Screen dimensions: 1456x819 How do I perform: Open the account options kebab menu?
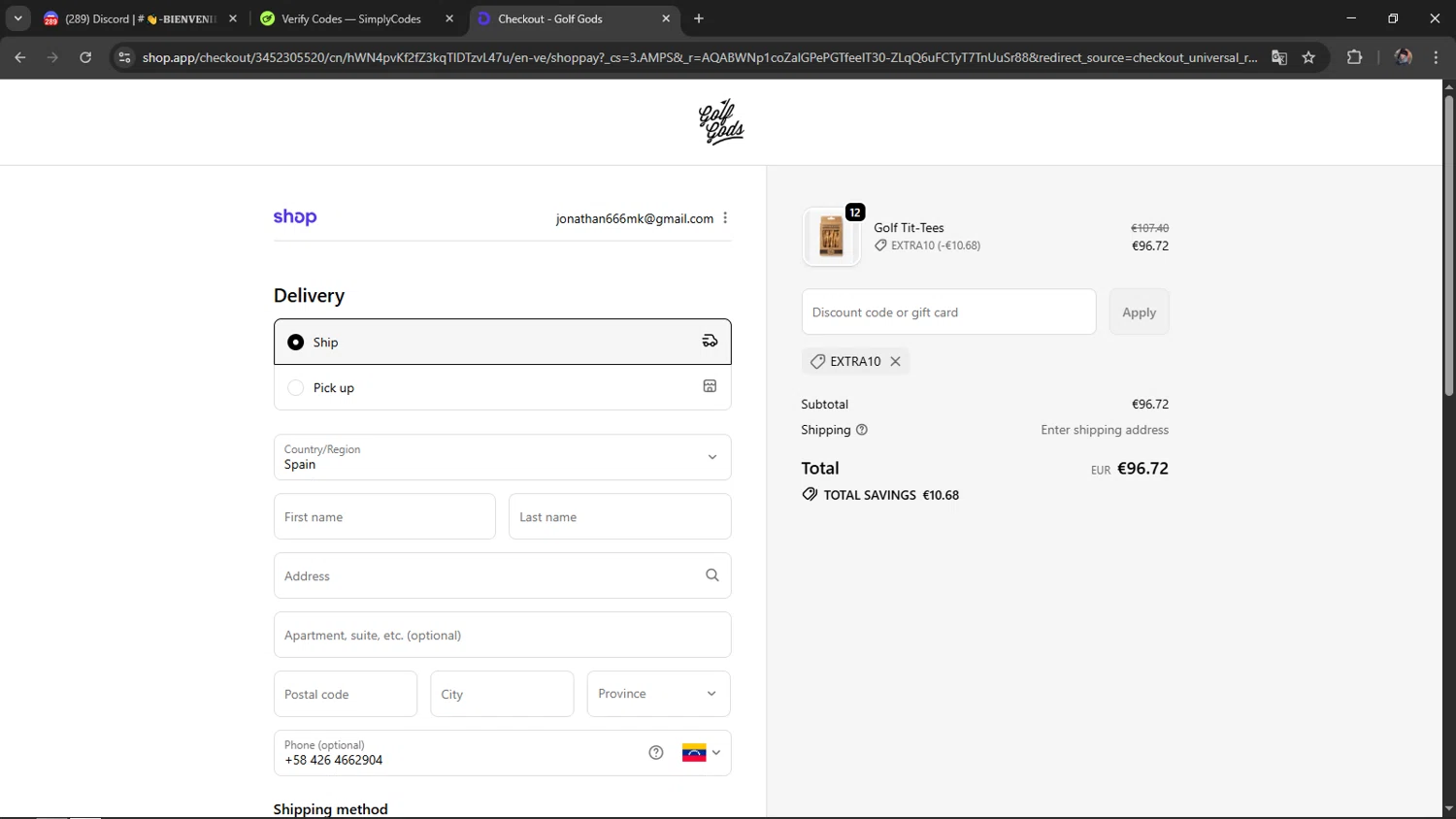click(725, 218)
